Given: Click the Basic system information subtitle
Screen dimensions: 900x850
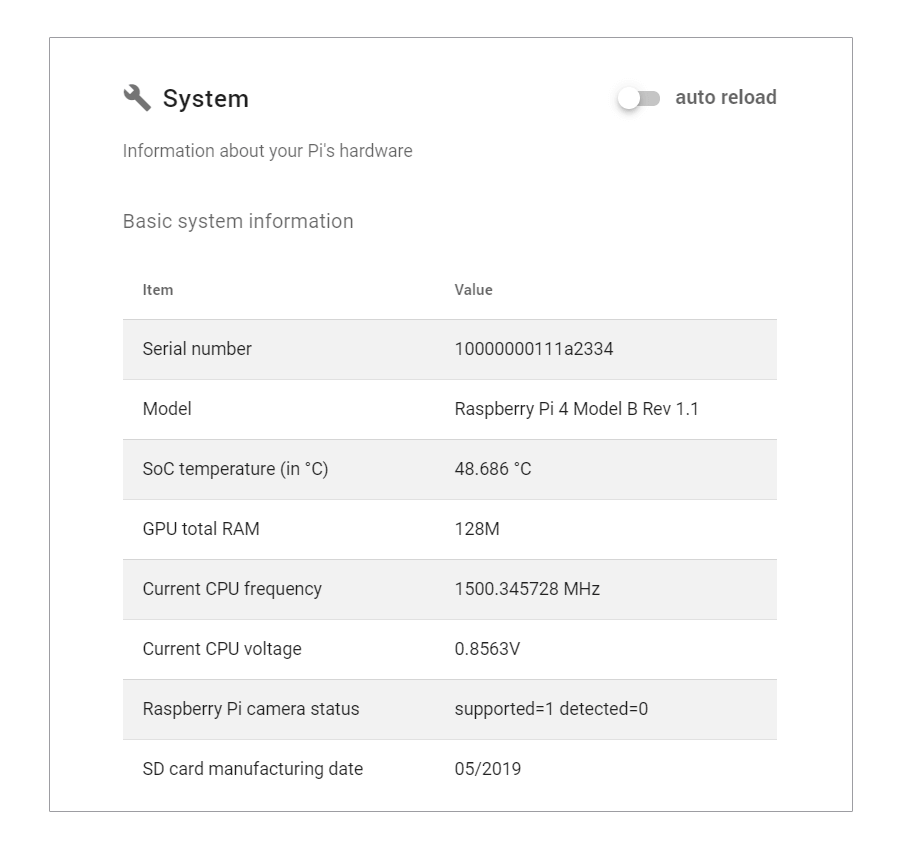Looking at the screenshot, I should coord(238,221).
